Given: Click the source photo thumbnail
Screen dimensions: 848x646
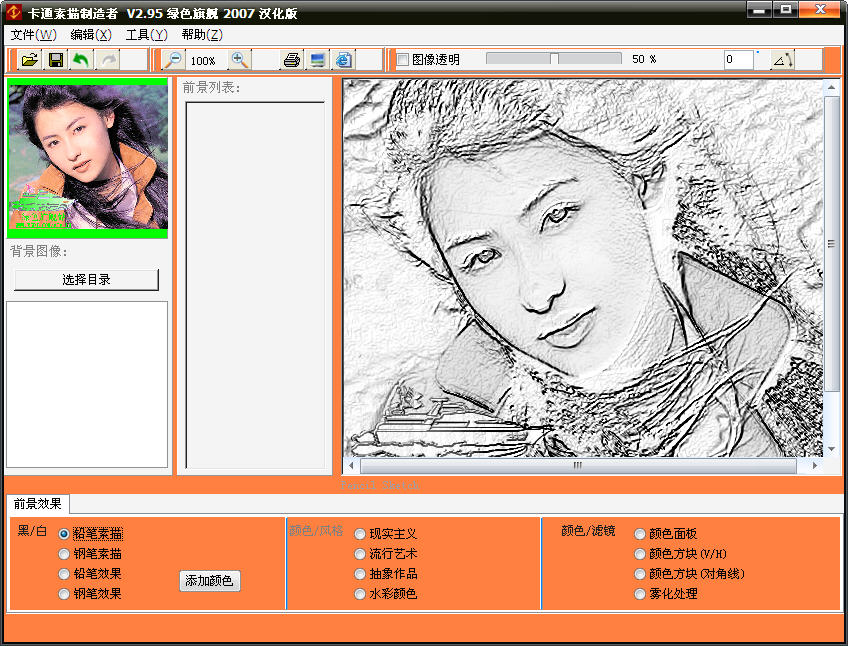Looking at the screenshot, I should click(88, 158).
